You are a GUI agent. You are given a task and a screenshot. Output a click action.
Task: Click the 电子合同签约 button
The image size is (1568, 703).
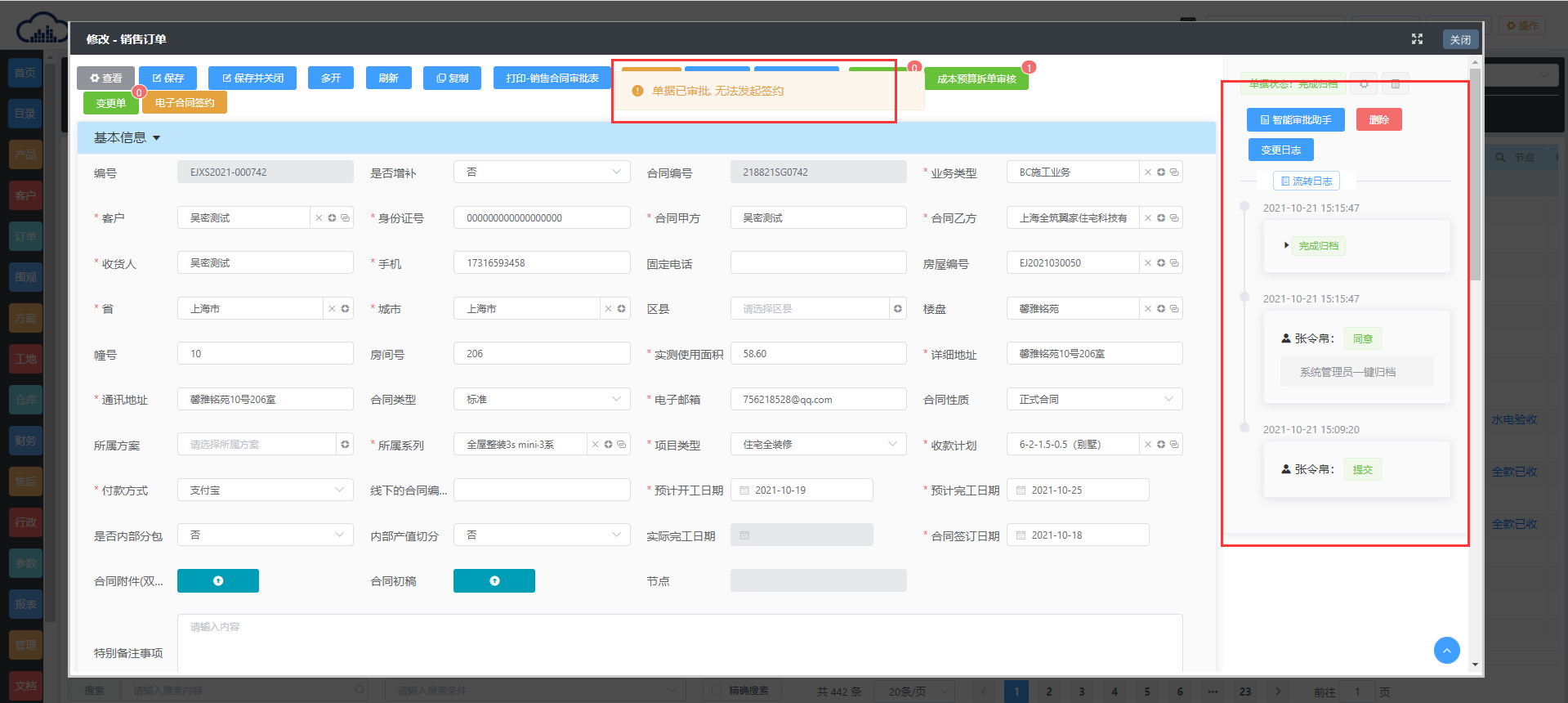pos(185,103)
